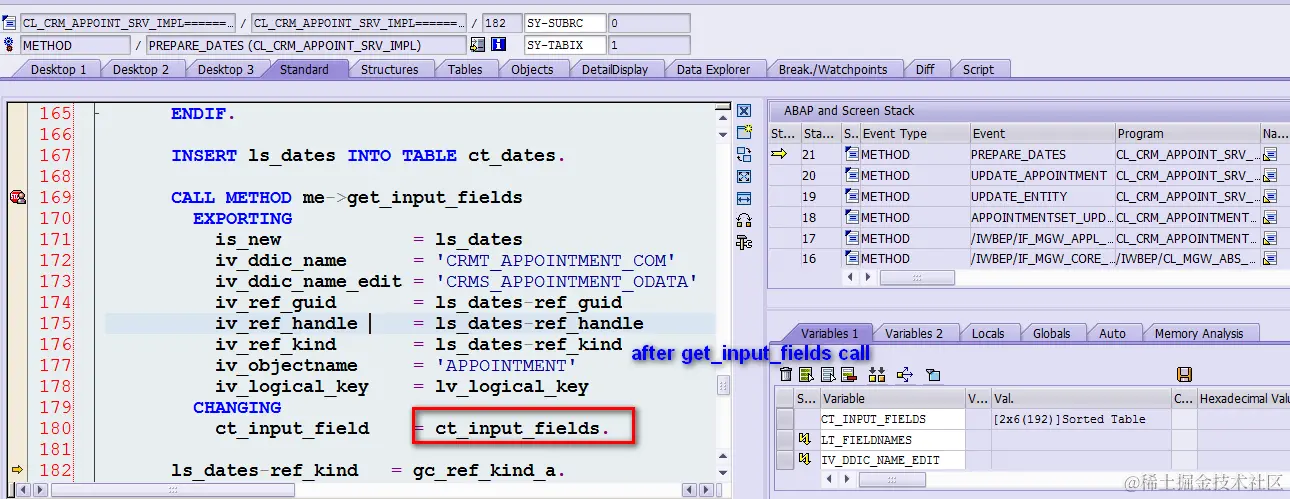This screenshot has width=1290, height=499.
Task: Click the full-screen tool icon beside the editor
Action: 744,176
